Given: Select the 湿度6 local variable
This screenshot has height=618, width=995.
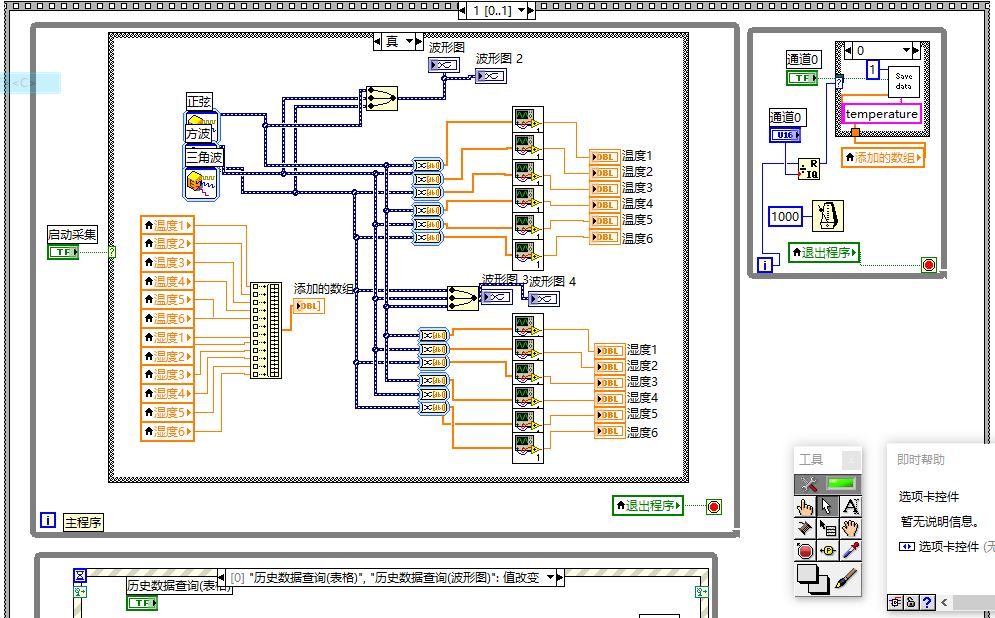Looking at the screenshot, I should coord(167,431).
